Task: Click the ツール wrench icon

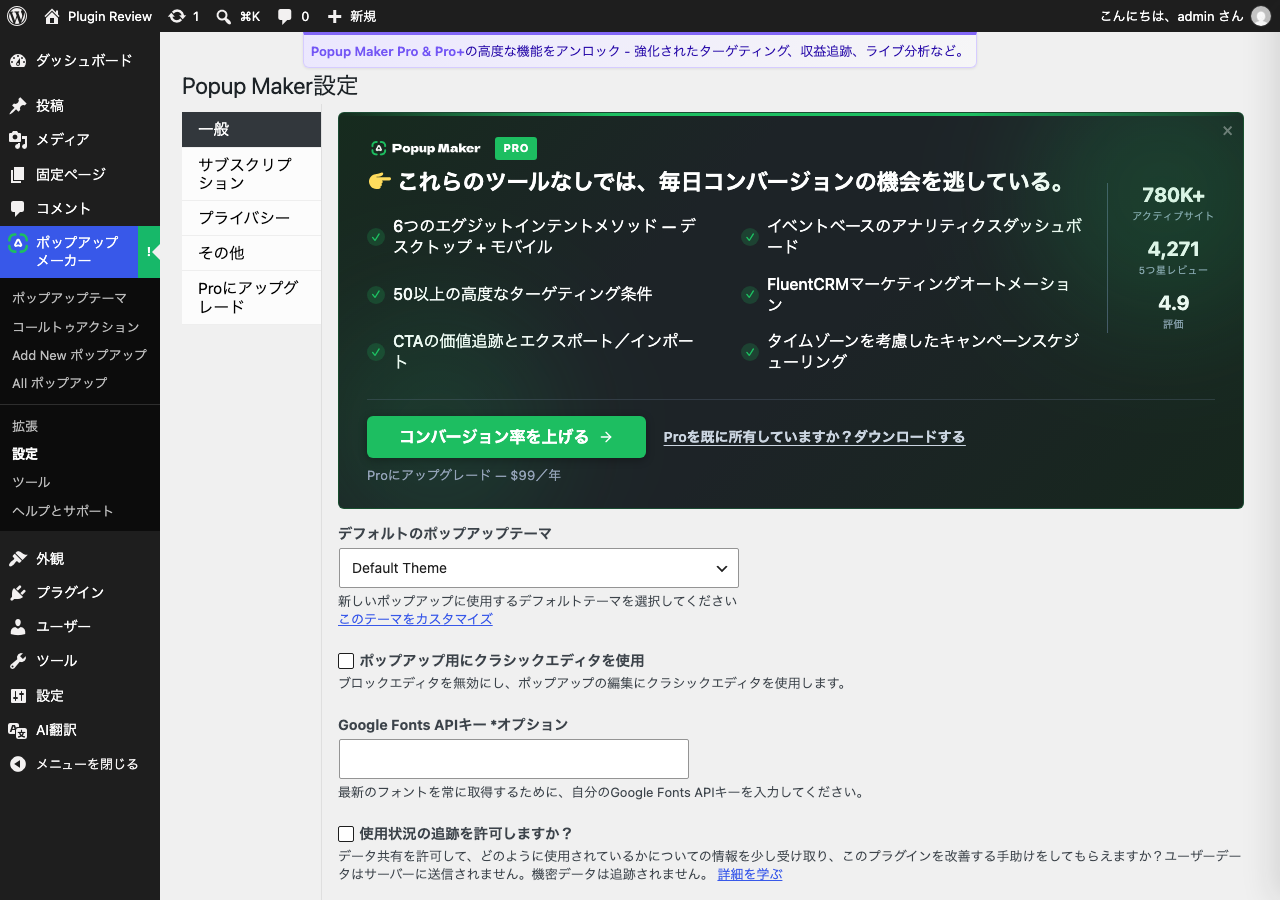Action: coord(18,661)
